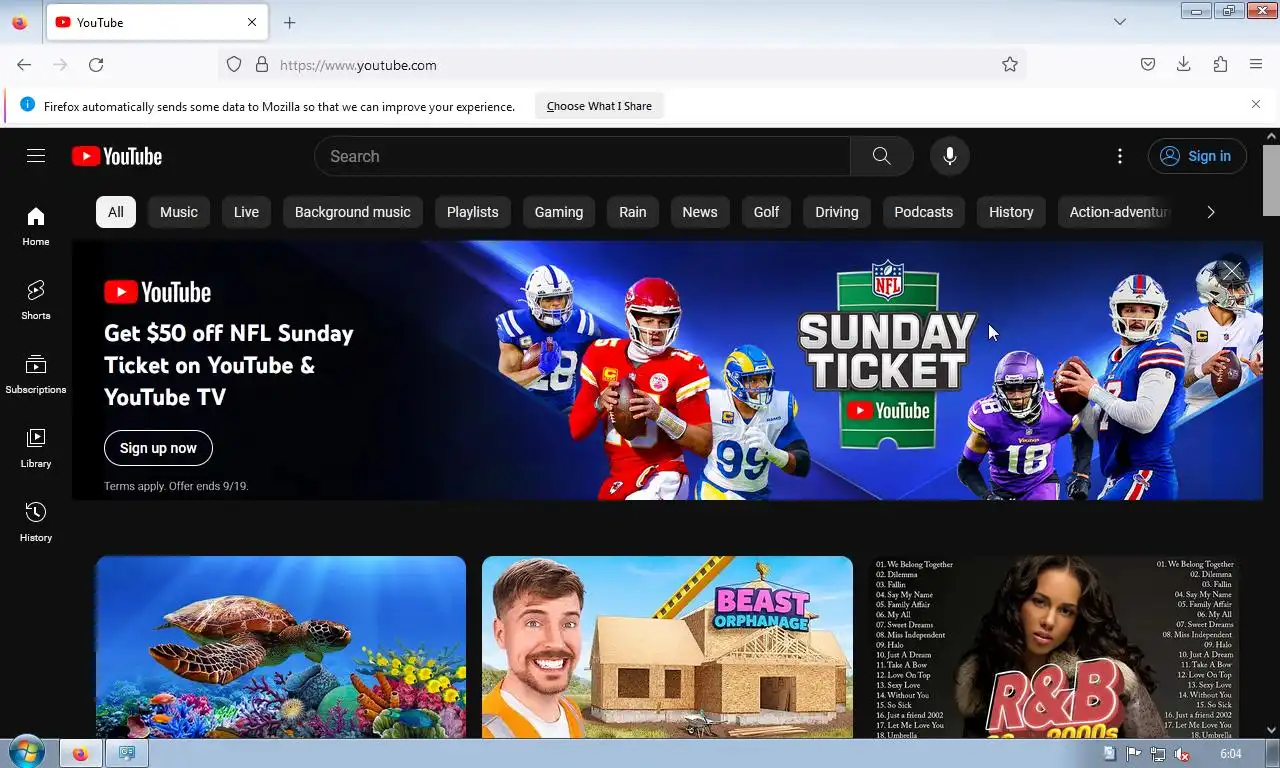List all tabs dropdown arrow

1120,22
